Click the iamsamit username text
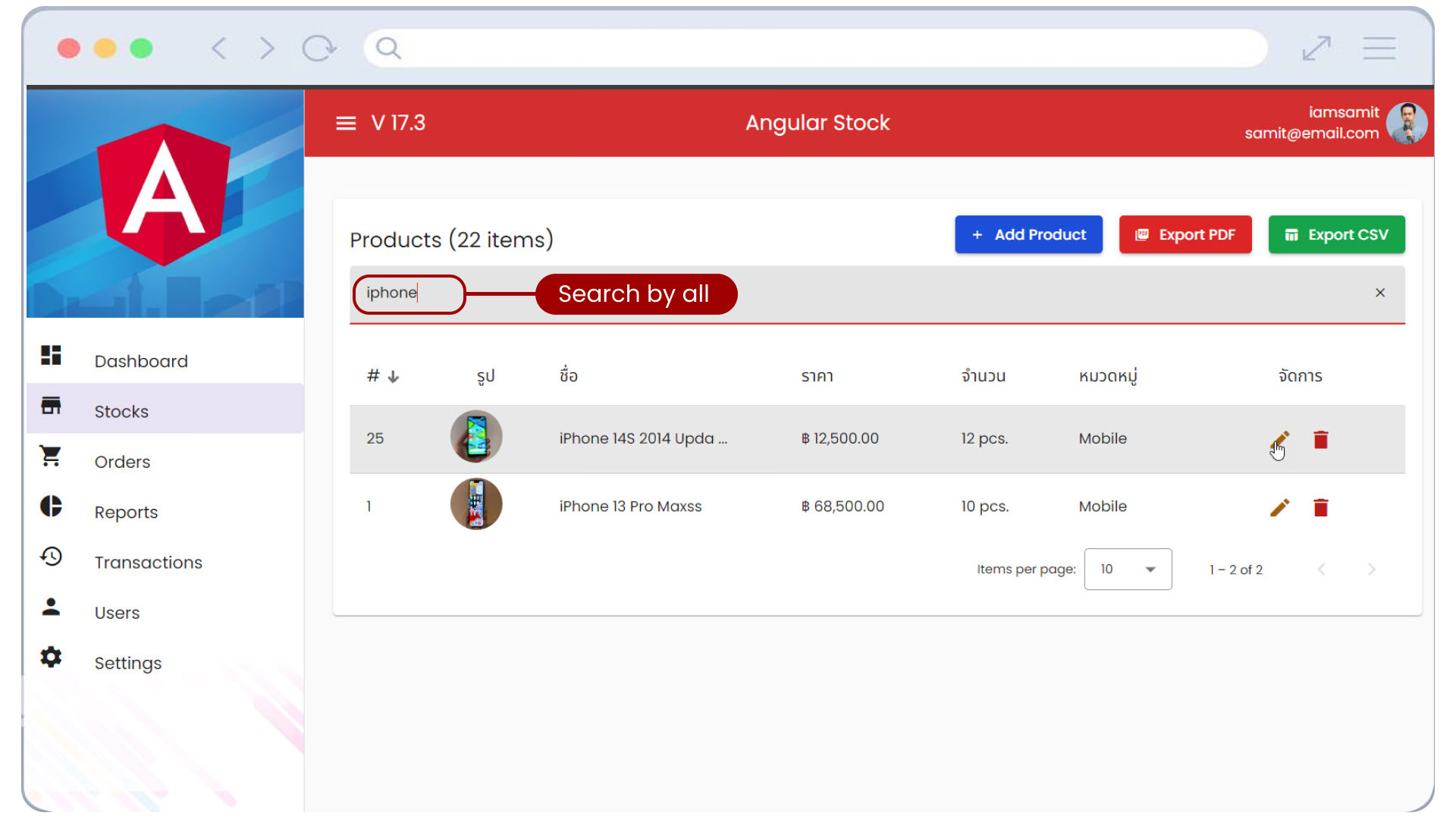 click(x=1344, y=112)
